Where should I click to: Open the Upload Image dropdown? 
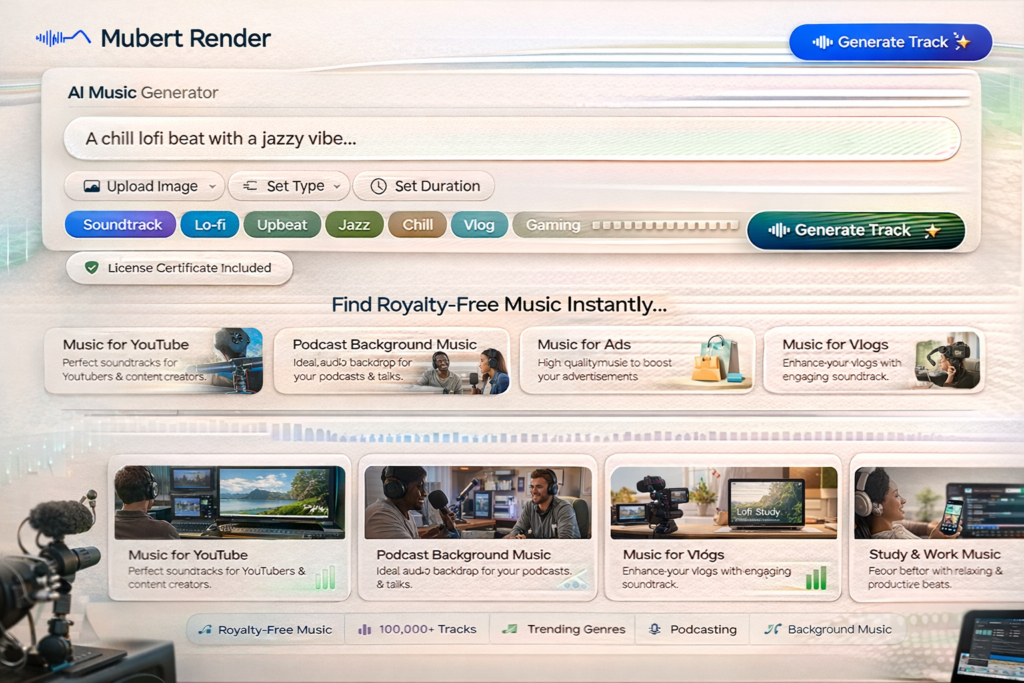[x=144, y=186]
